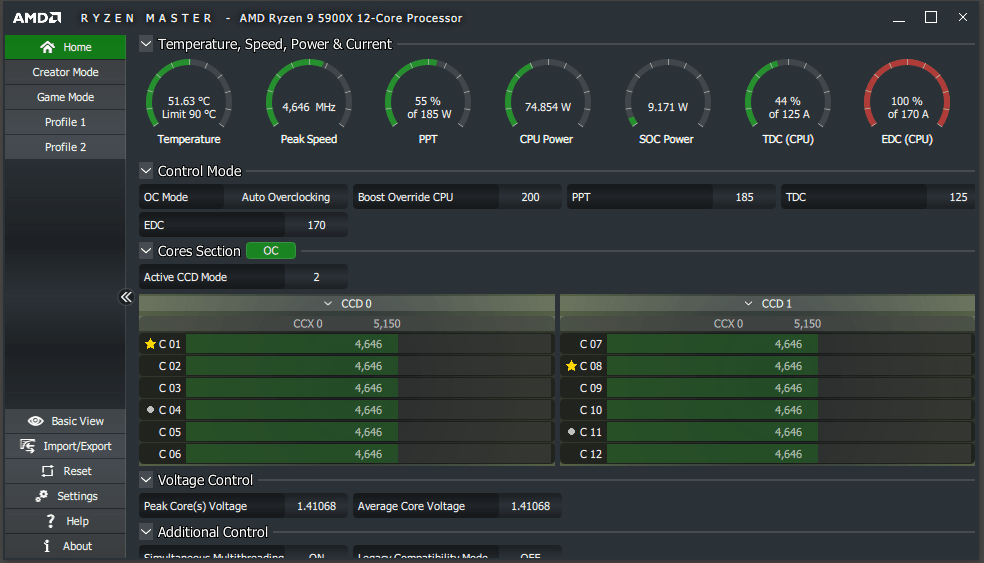Click the Help question mark icon

tap(51, 521)
